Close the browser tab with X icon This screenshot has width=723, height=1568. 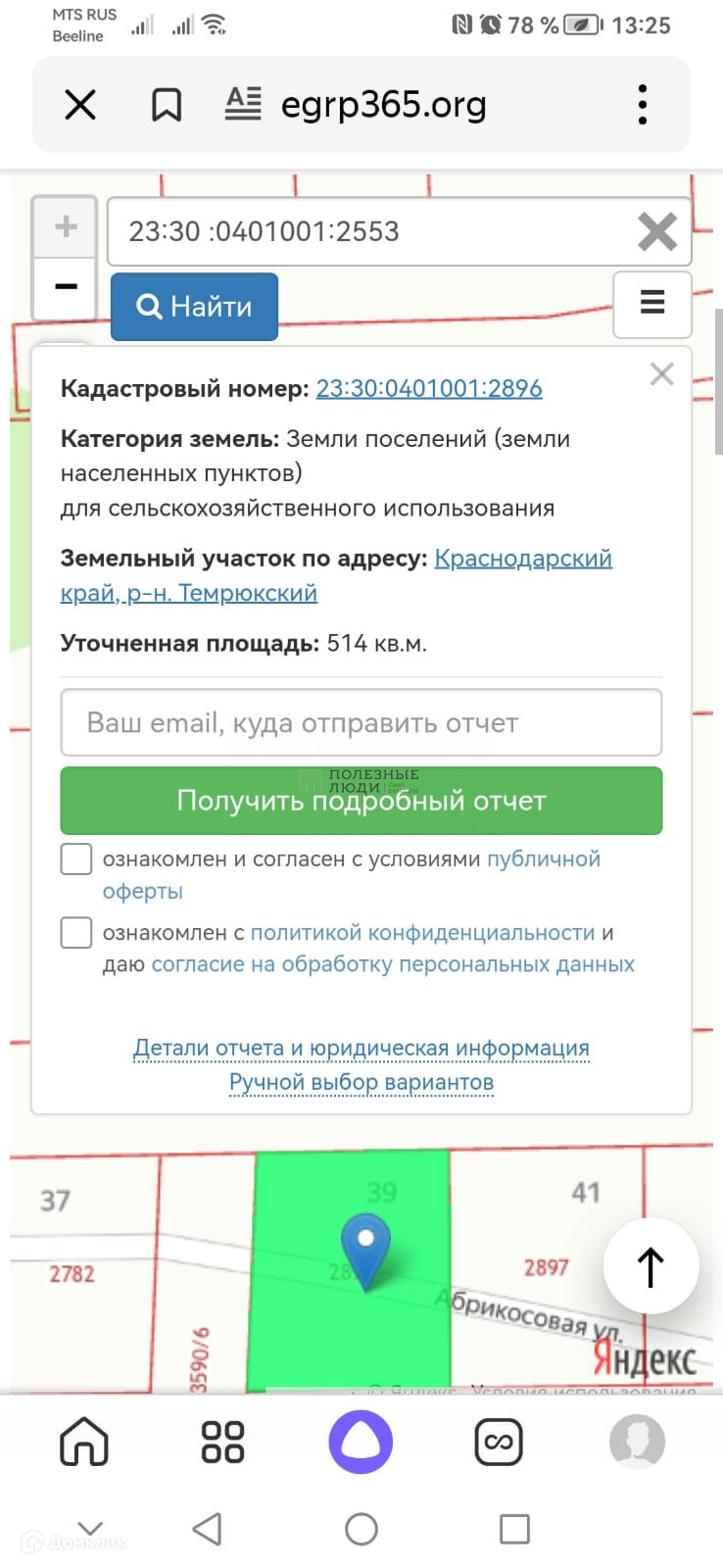click(80, 105)
